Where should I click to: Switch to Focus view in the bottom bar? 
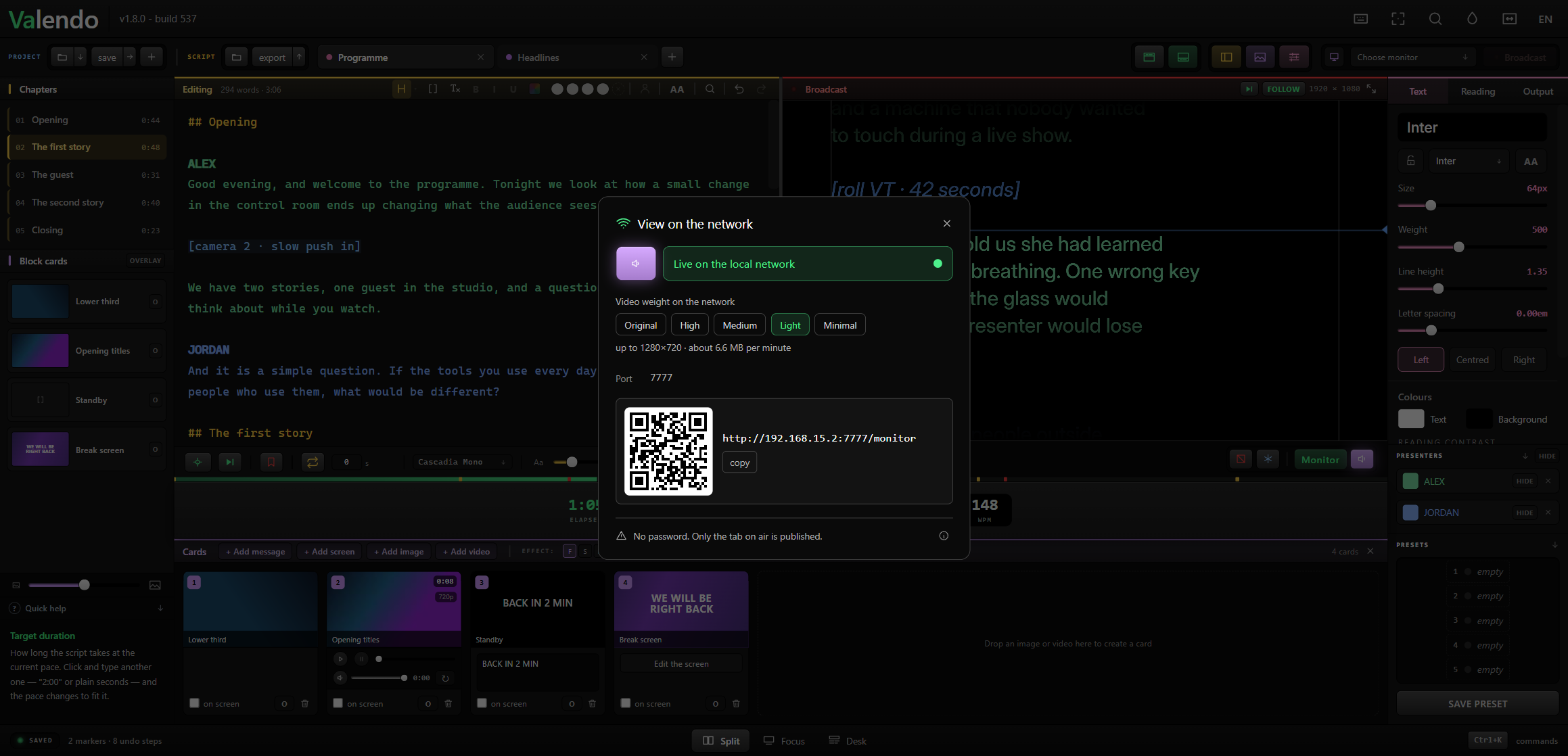point(784,741)
